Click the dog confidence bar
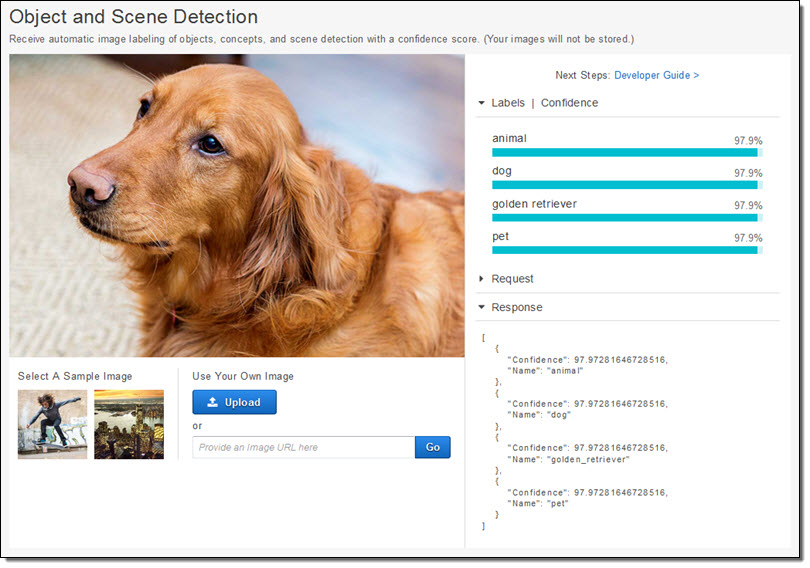The height and width of the screenshot is (568, 810). [625, 185]
